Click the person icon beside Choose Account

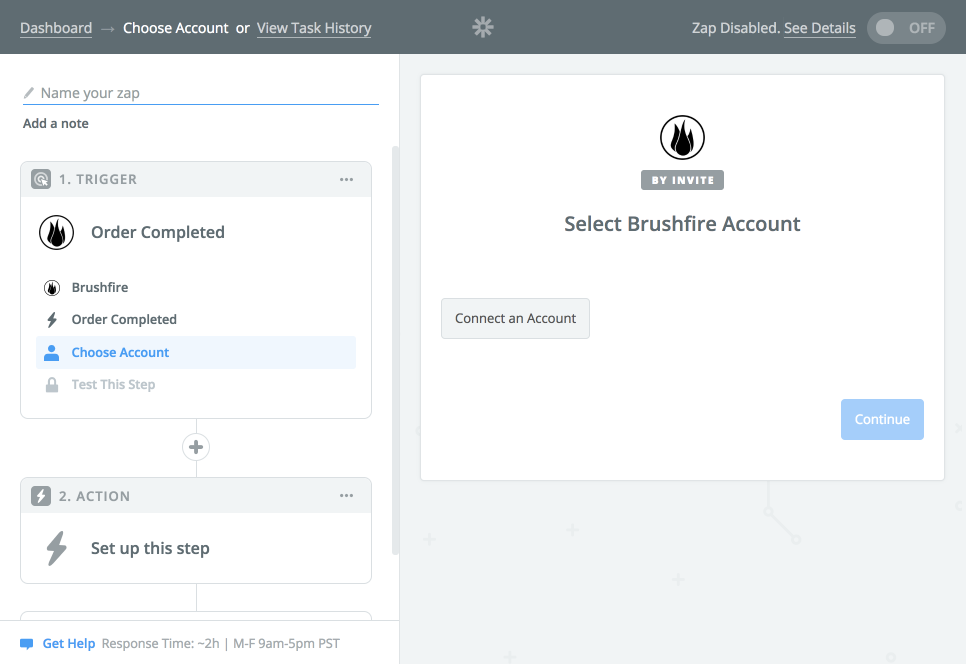(x=52, y=353)
